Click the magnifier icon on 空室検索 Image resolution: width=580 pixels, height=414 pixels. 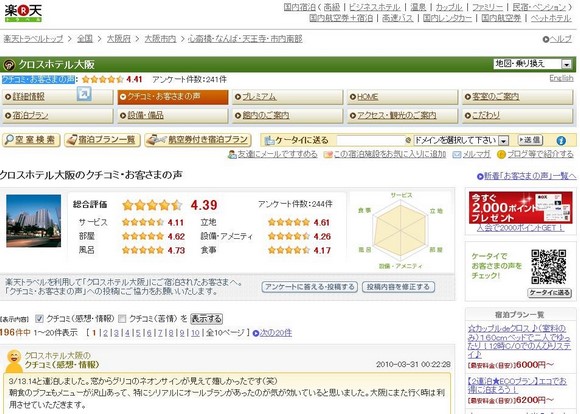pyautogui.click(x=9, y=140)
